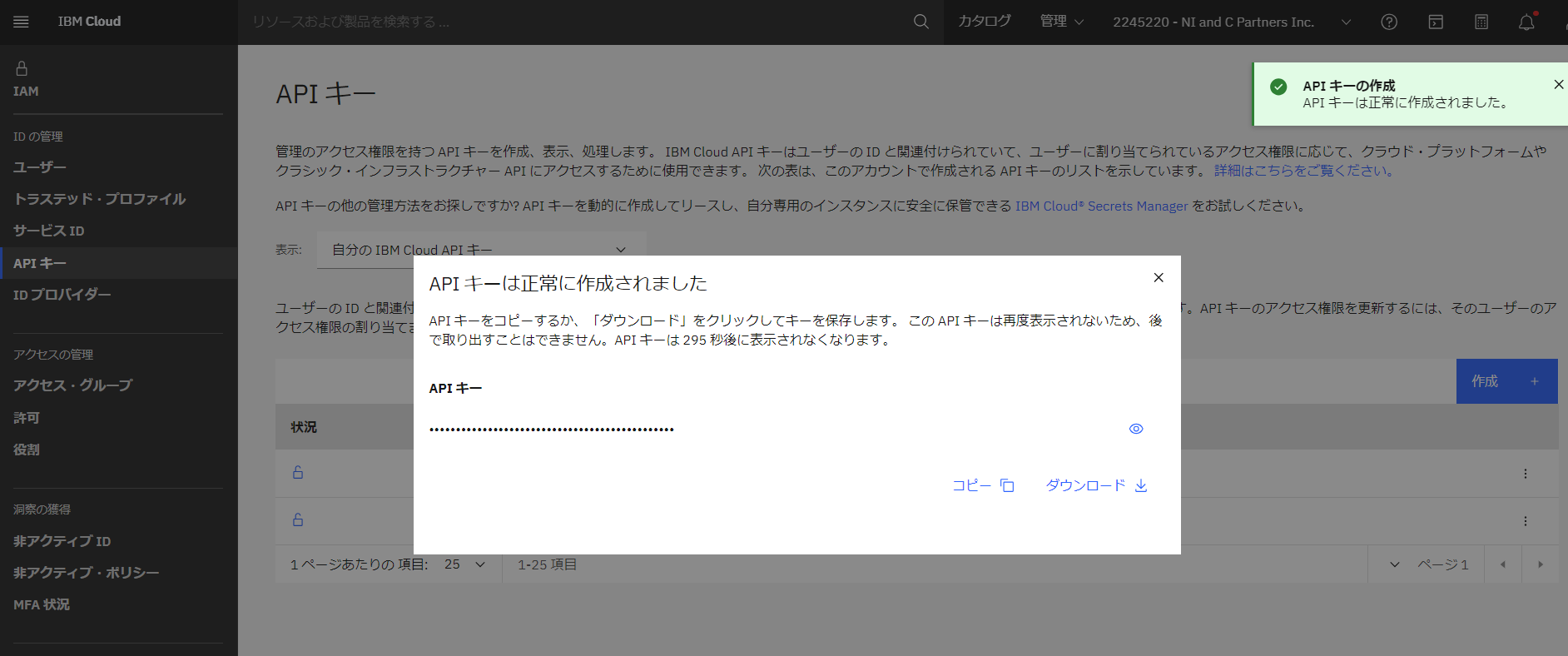The width and height of the screenshot is (1568, 656).
Task: Open the cost estimator calculator icon
Action: [x=1481, y=22]
